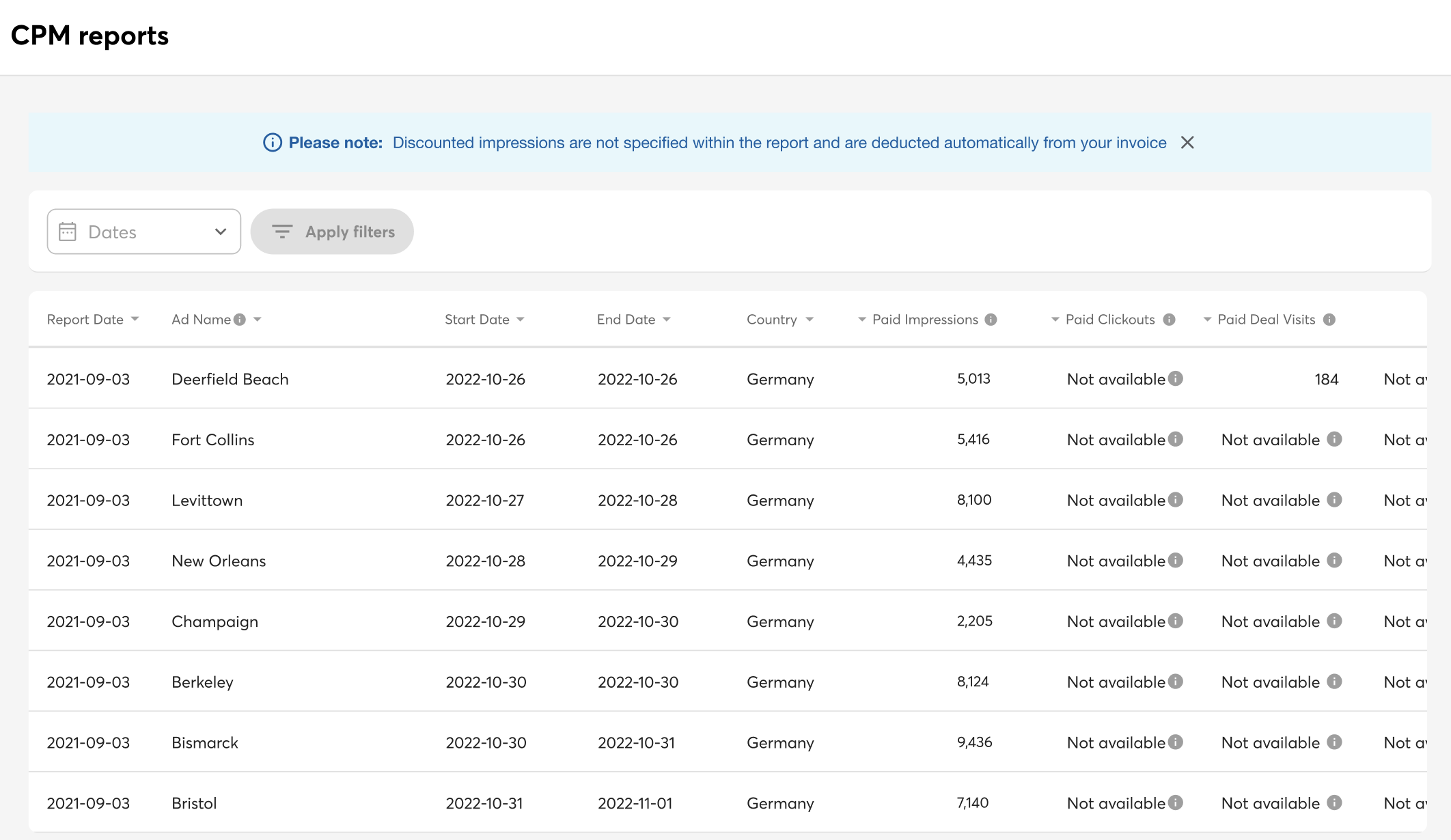
Task: Click the calendar icon in Dates field
Action: pyautogui.click(x=68, y=232)
